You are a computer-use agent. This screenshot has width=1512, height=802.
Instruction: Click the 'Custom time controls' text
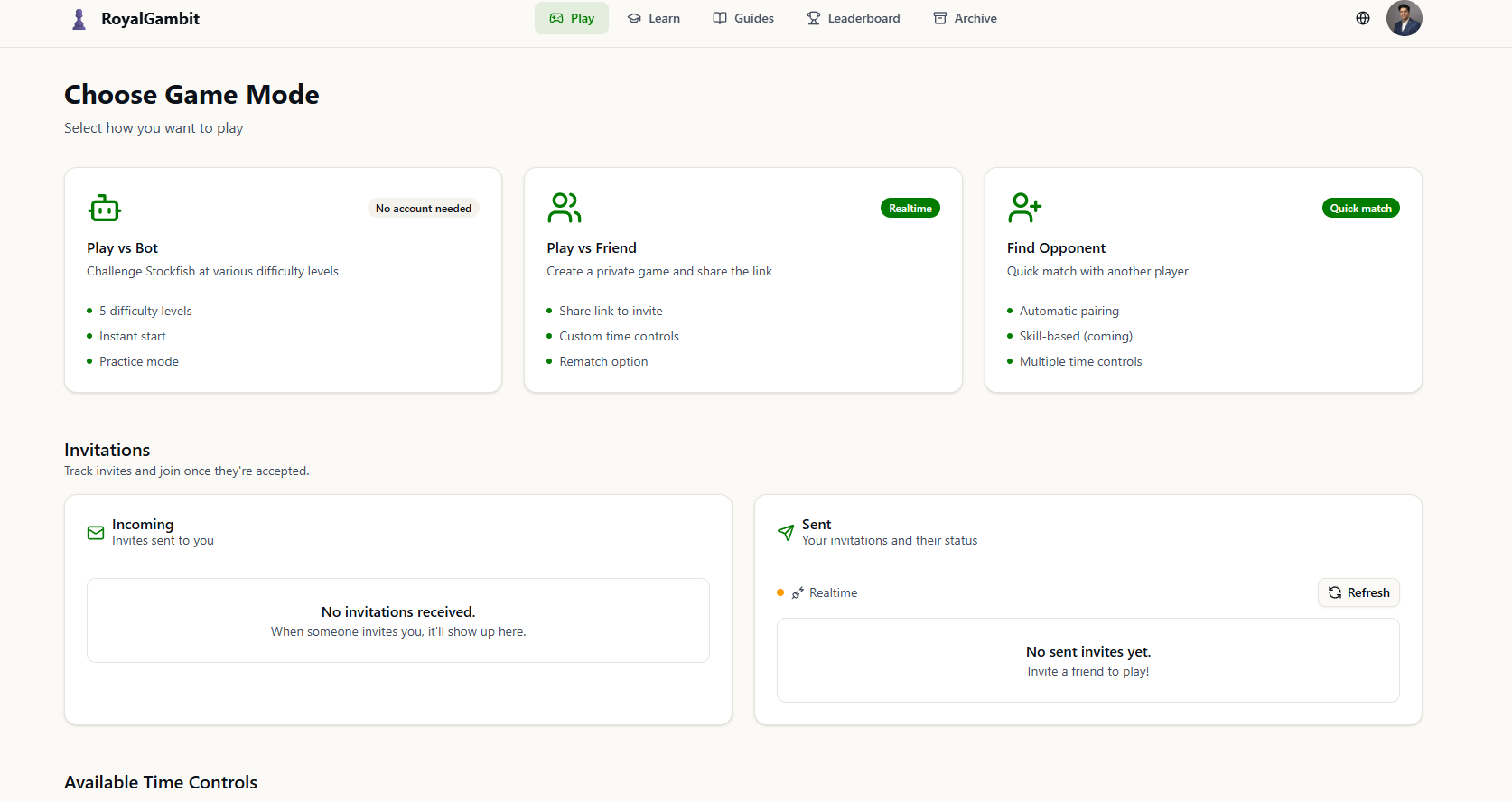point(619,336)
